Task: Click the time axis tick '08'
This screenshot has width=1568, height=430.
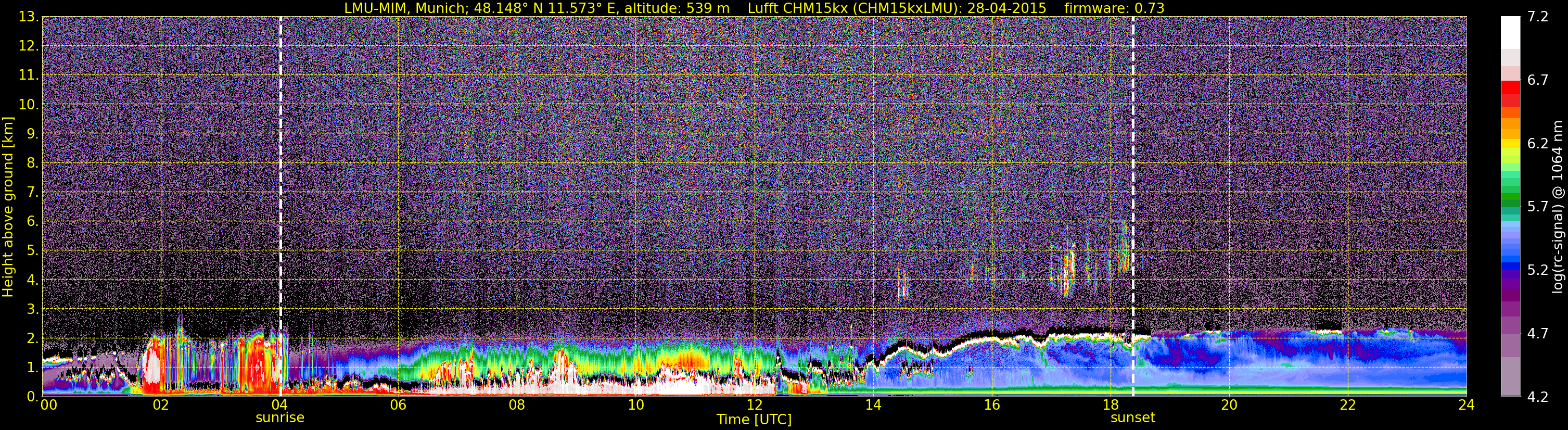Action: (517, 405)
